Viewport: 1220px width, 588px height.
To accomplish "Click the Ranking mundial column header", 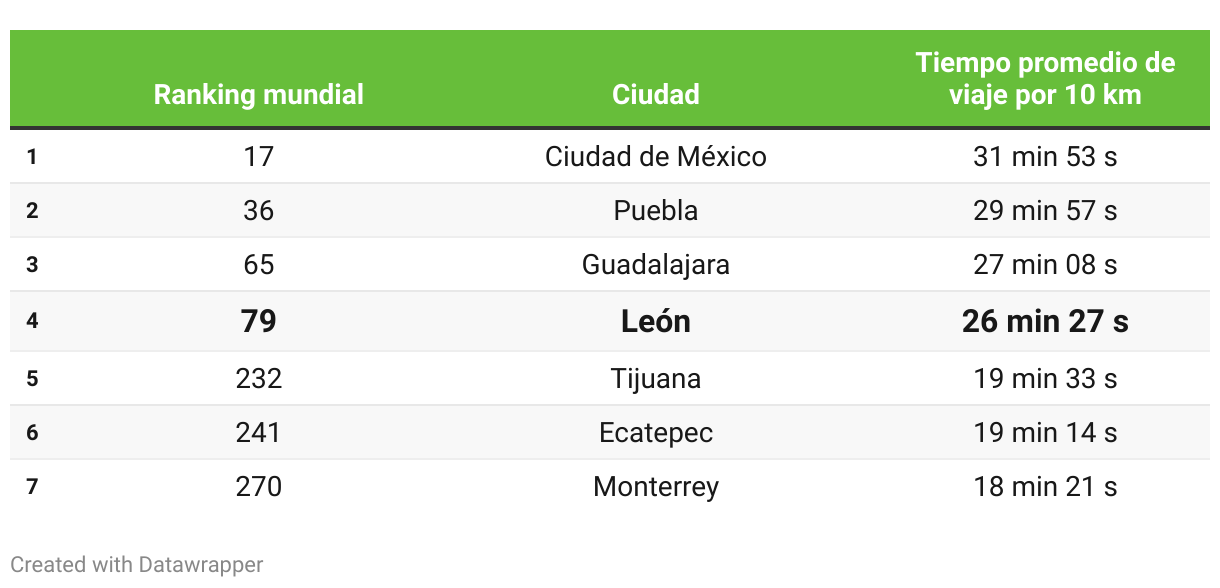I will 258,95.
